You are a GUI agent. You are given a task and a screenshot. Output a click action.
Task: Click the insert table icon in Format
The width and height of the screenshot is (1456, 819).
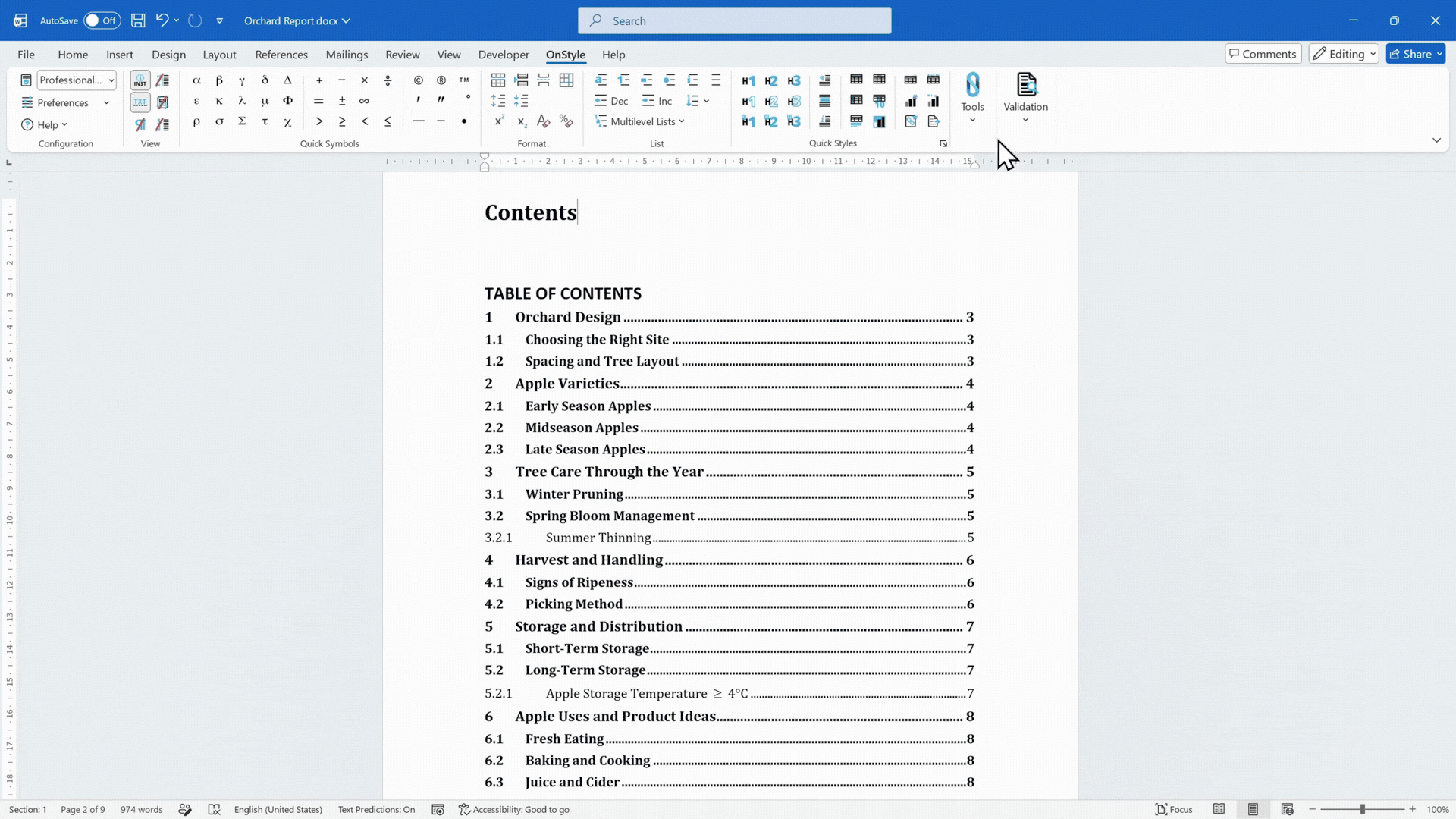pos(498,80)
